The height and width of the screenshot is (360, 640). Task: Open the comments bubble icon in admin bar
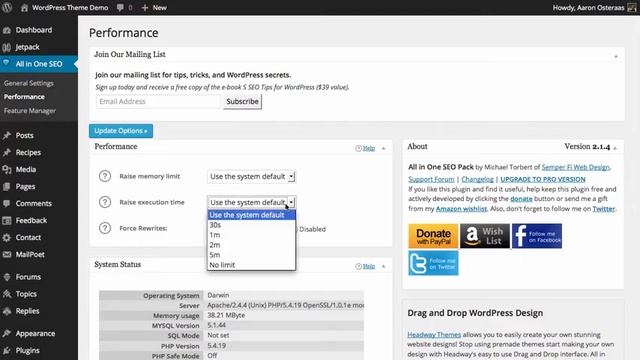pyautogui.click(x=120, y=8)
